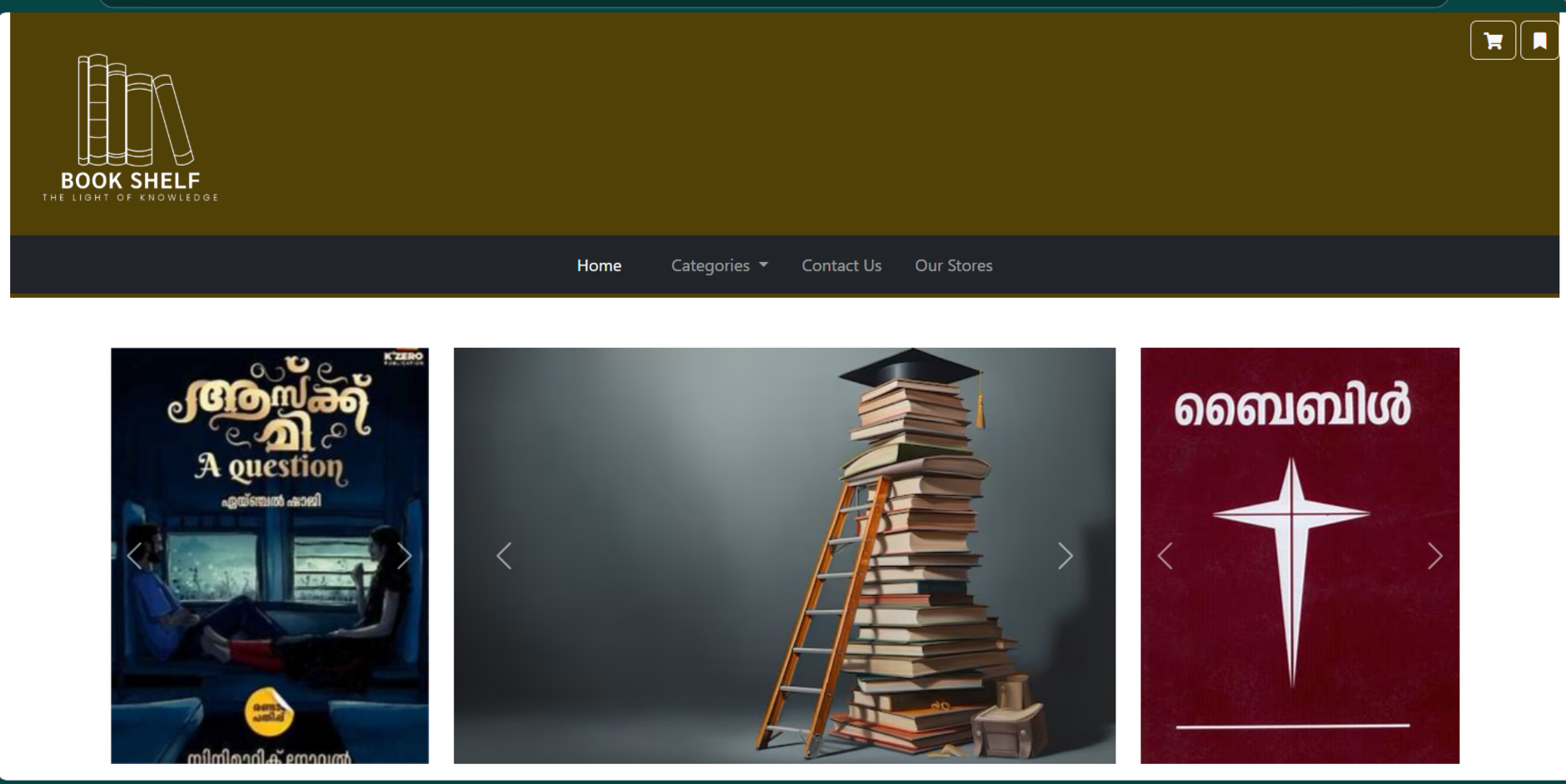Go to previous slide in center book-stack carousel
This screenshot has width=1566, height=784.
504,556
